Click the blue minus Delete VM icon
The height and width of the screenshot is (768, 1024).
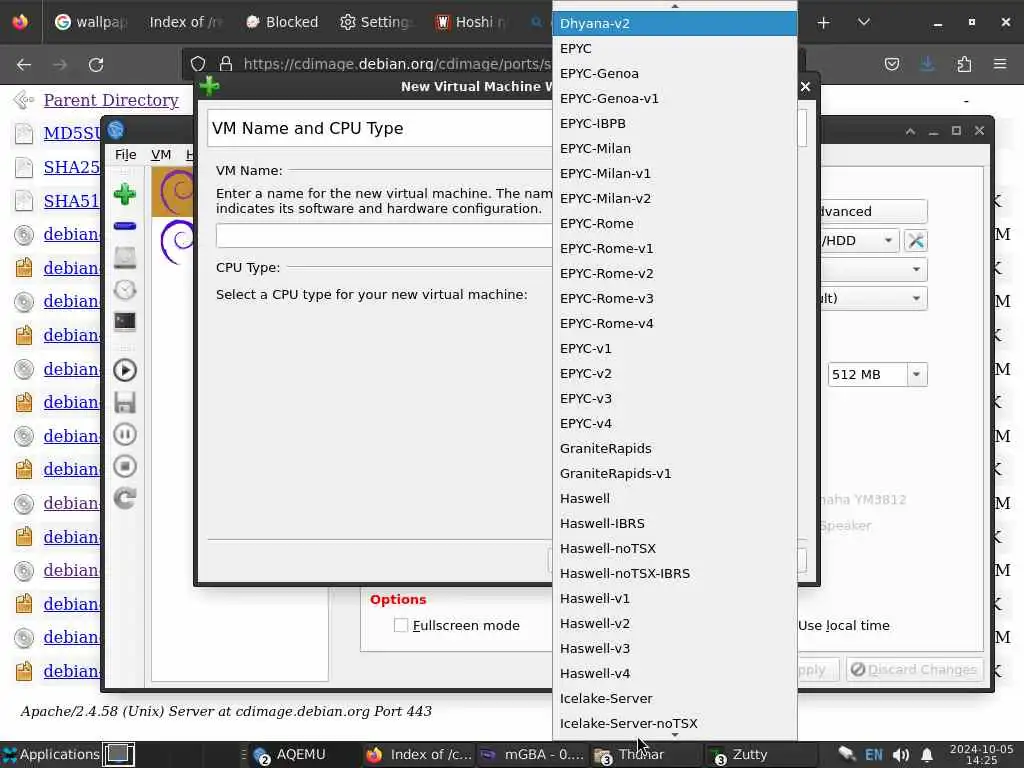coord(125,226)
